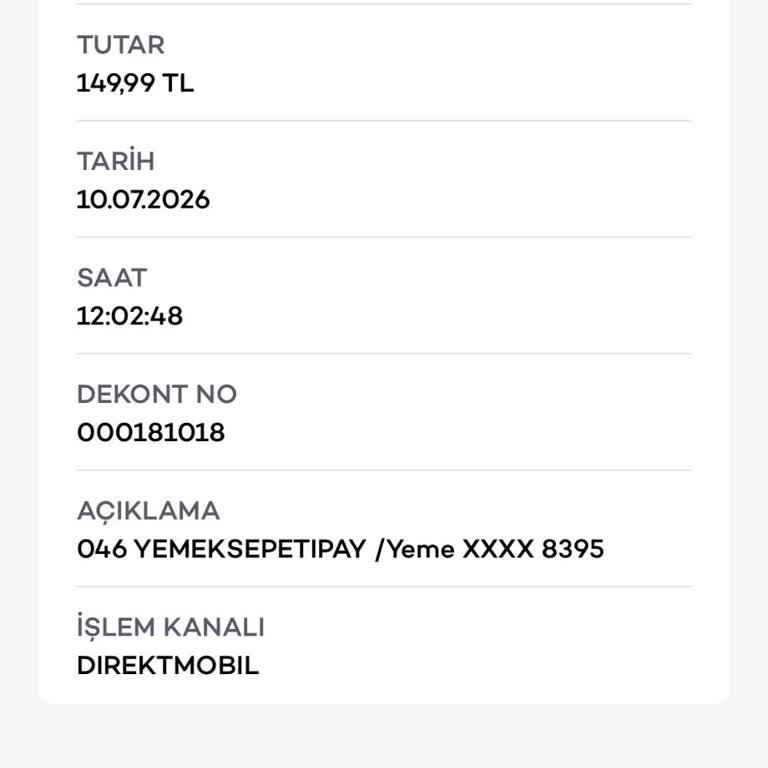Select the YEMEKSEPETIPAY merchant name
The image size is (768, 768).
(x=250, y=549)
